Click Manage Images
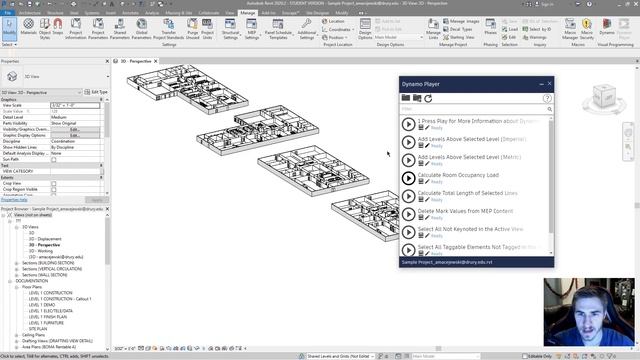Image resolution: width=640 pixels, height=360 pixels. coord(461,21)
